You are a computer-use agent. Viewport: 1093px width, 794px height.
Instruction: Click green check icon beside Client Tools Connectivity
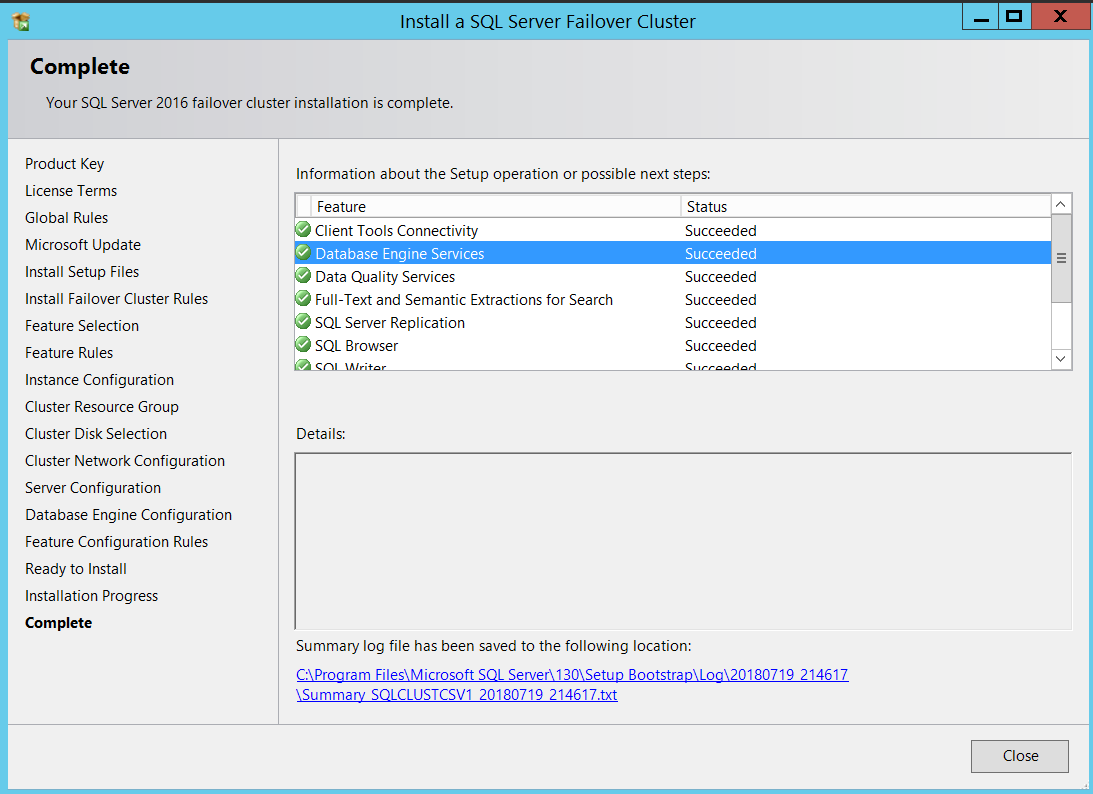[x=304, y=230]
